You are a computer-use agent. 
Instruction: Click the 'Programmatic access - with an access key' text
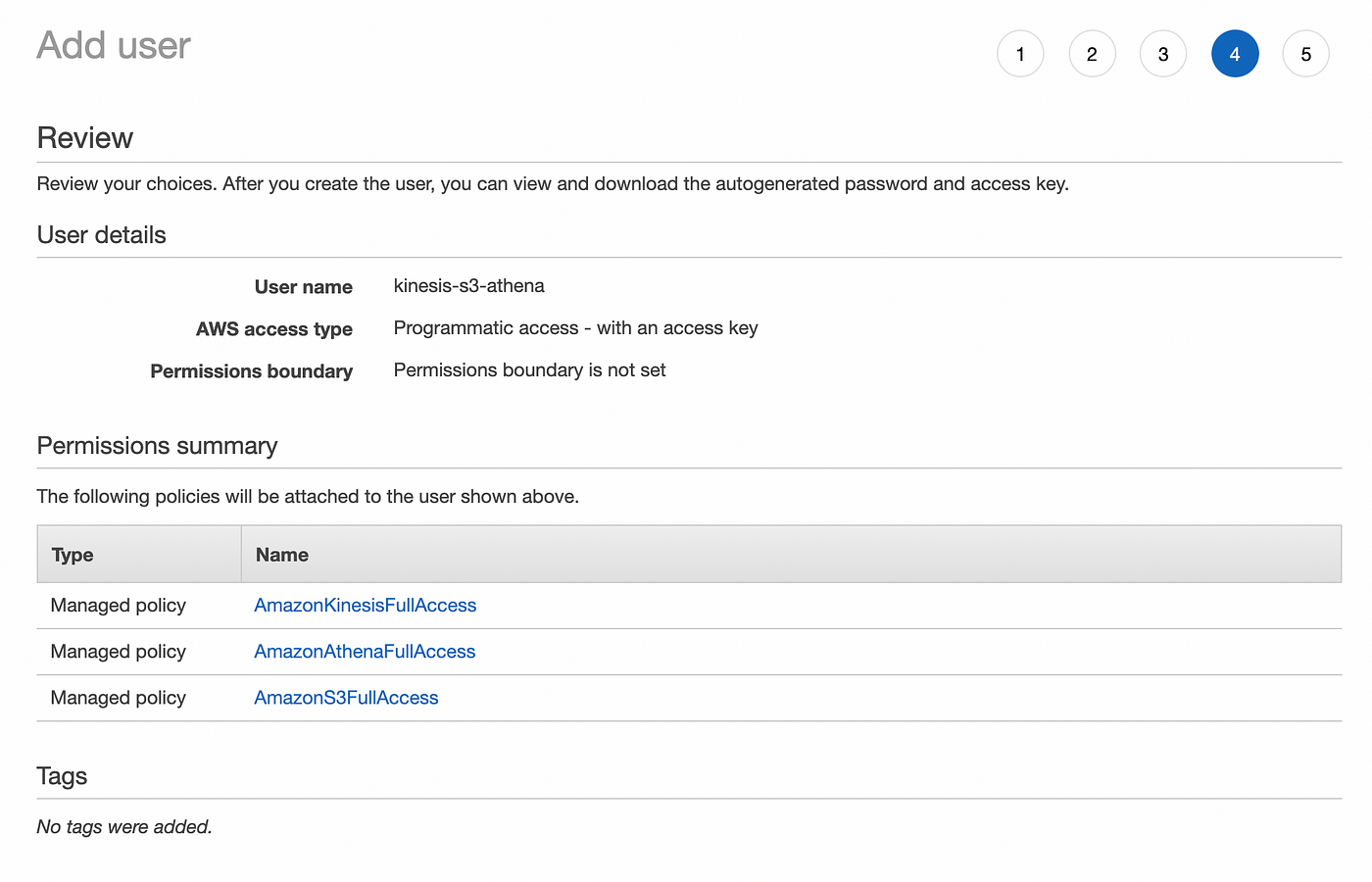coord(575,328)
